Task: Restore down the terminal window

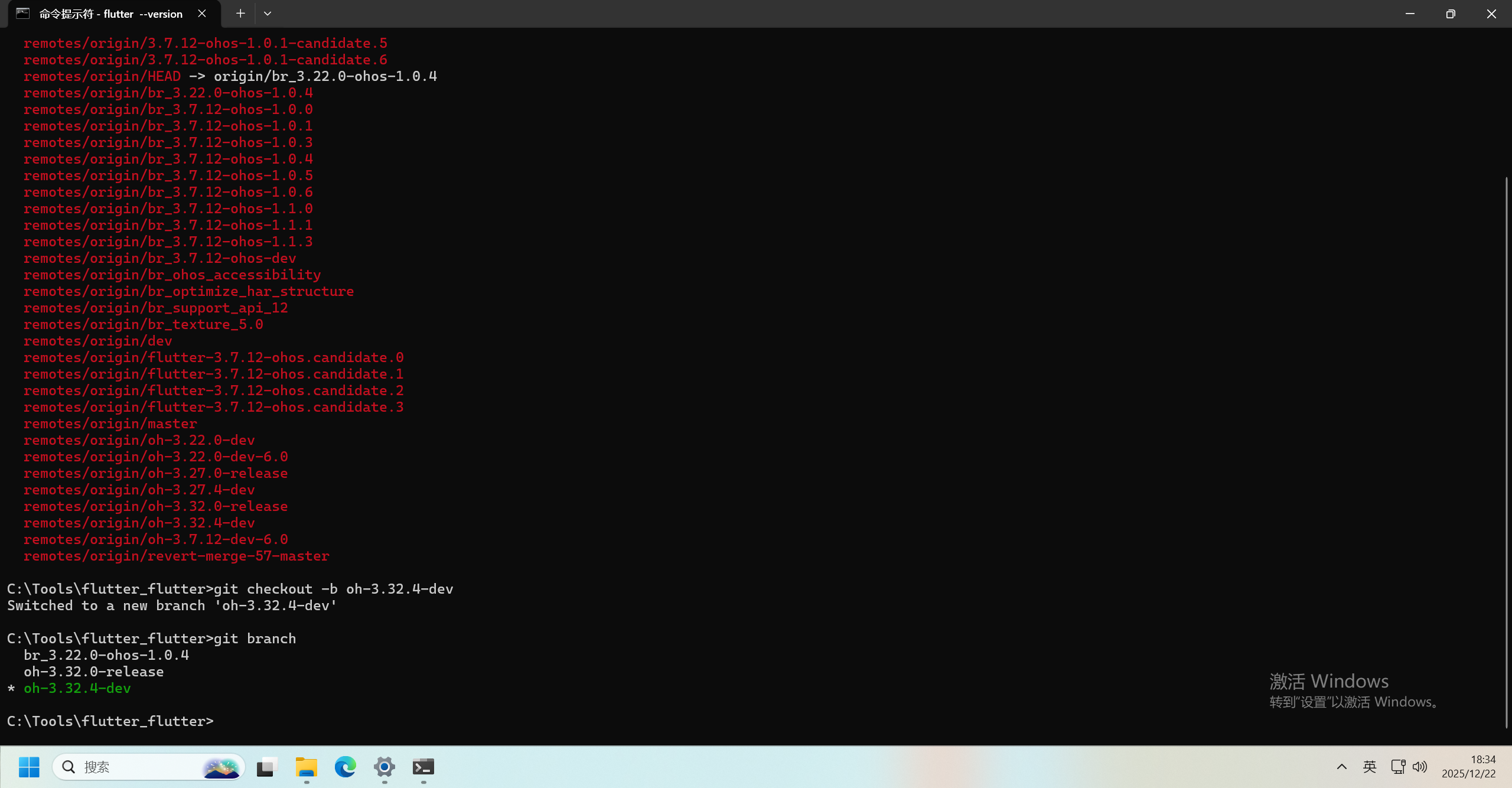Action: (1451, 14)
